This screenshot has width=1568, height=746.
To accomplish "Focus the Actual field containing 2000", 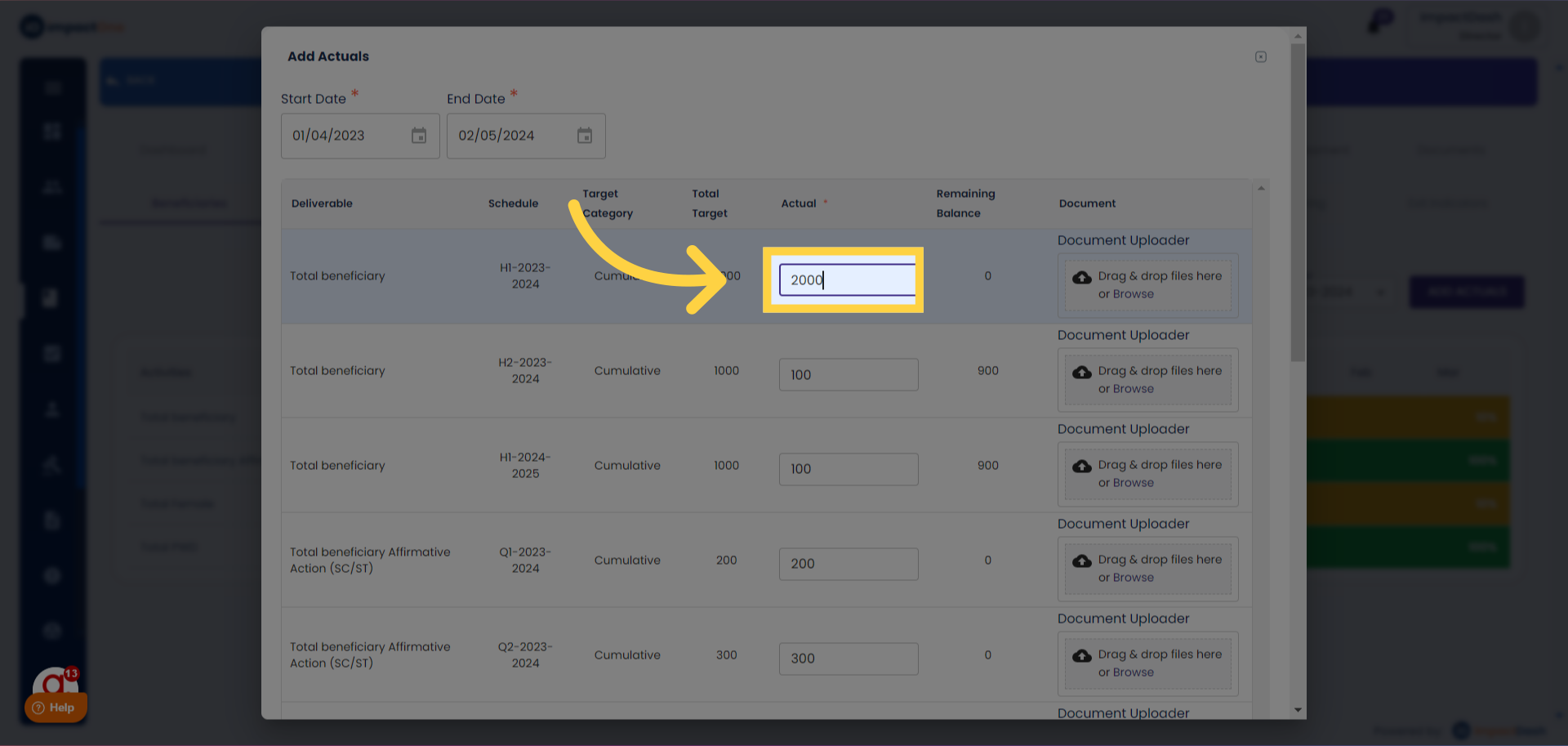I will (x=847, y=280).
